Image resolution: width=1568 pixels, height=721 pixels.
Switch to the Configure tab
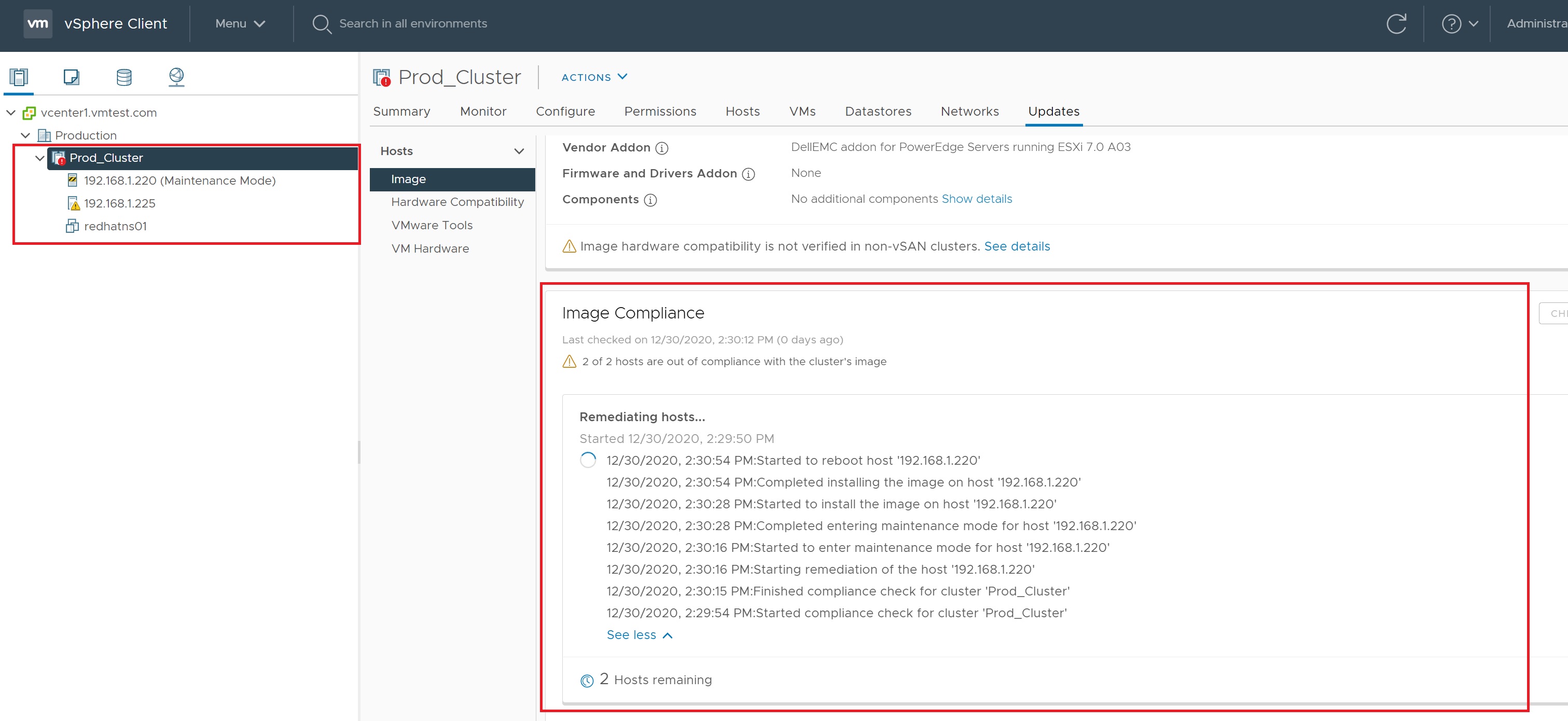(x=565, y=112)
